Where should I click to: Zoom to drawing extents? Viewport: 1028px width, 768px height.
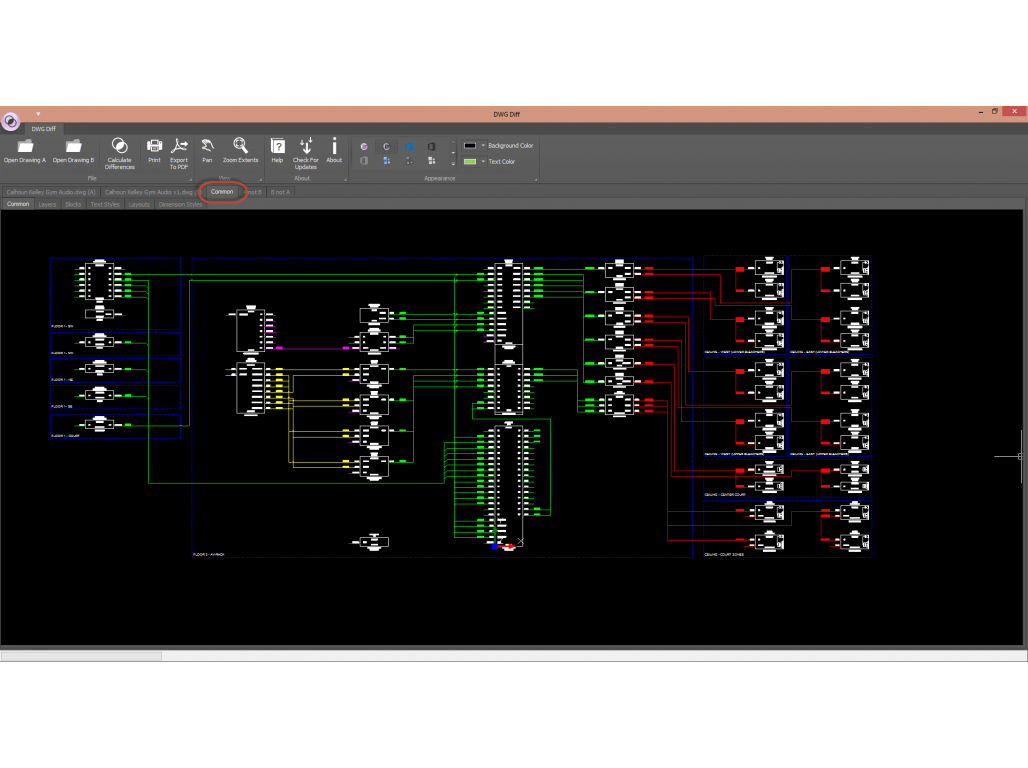tap(241, 151)
